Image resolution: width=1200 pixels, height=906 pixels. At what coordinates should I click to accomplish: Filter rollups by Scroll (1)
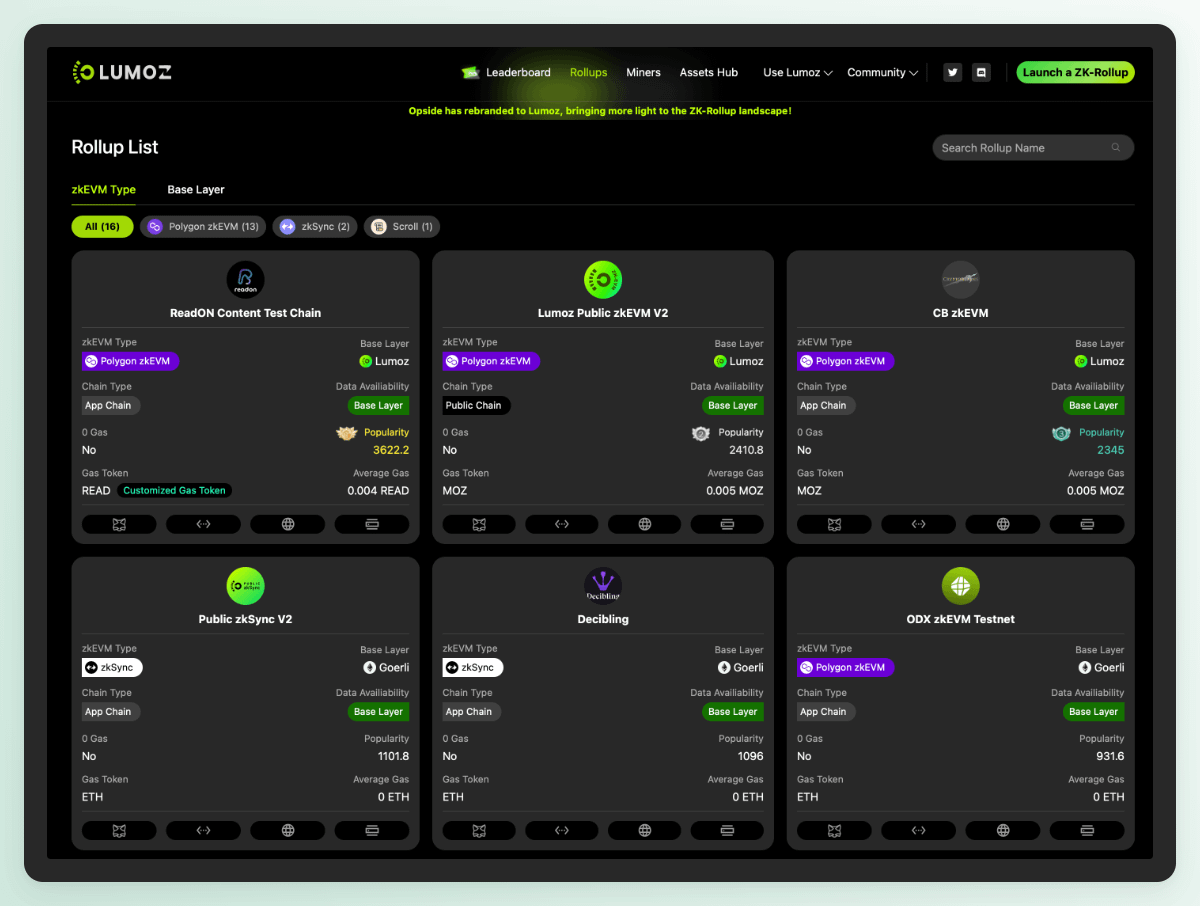pos(402,227)
